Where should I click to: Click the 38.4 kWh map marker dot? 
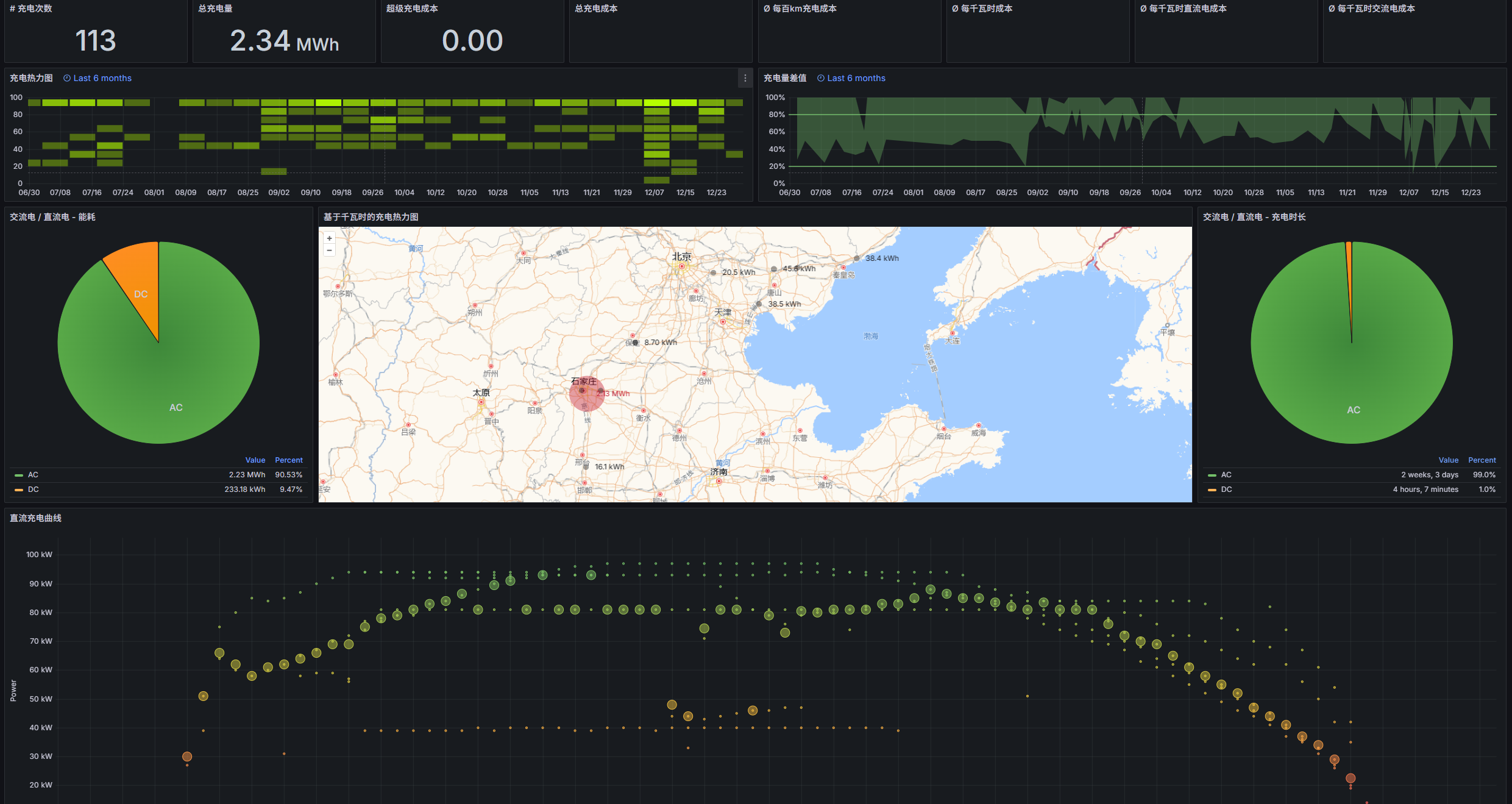pos(856,258)
